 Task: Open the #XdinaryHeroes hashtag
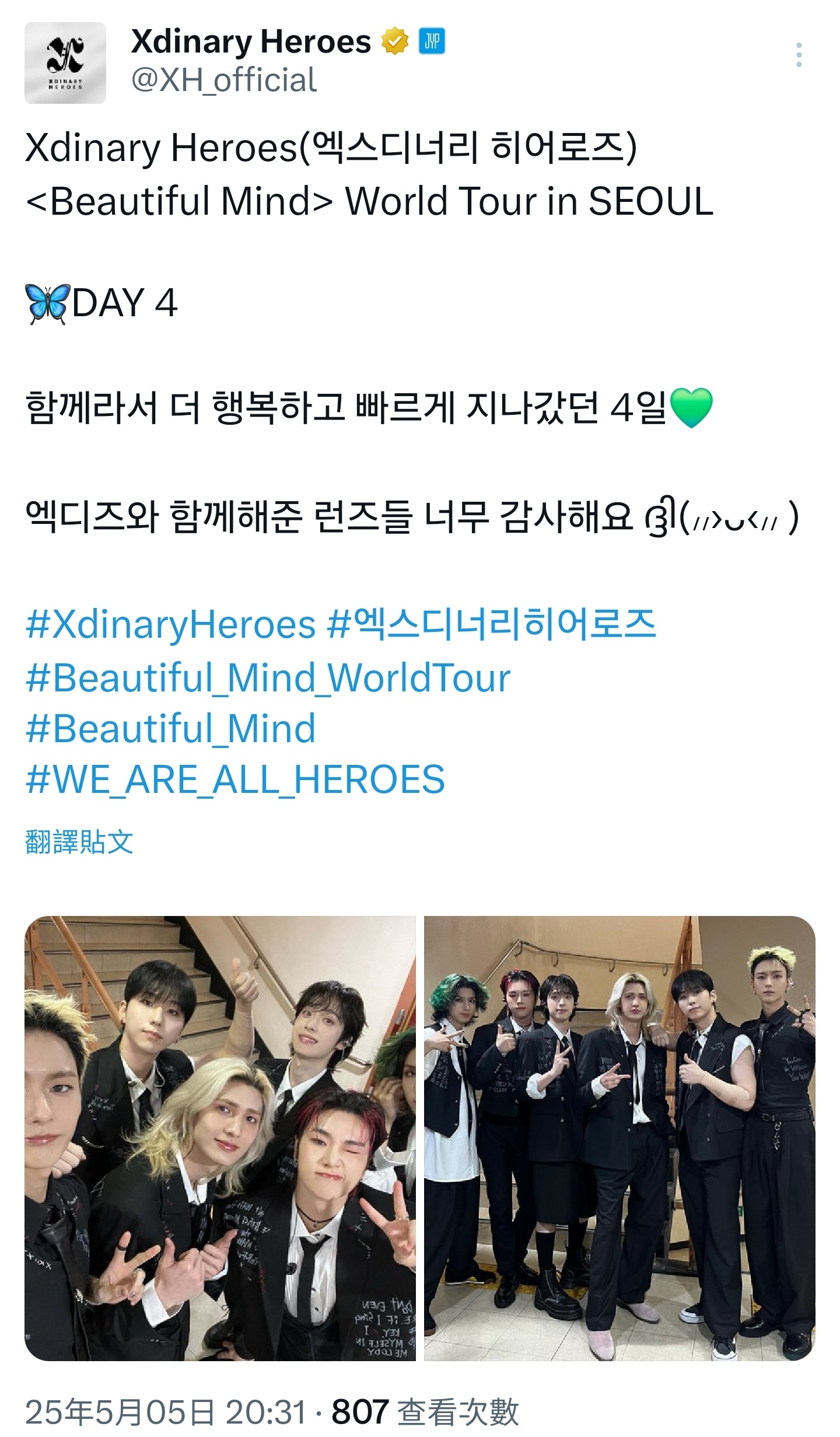(170, 624)
